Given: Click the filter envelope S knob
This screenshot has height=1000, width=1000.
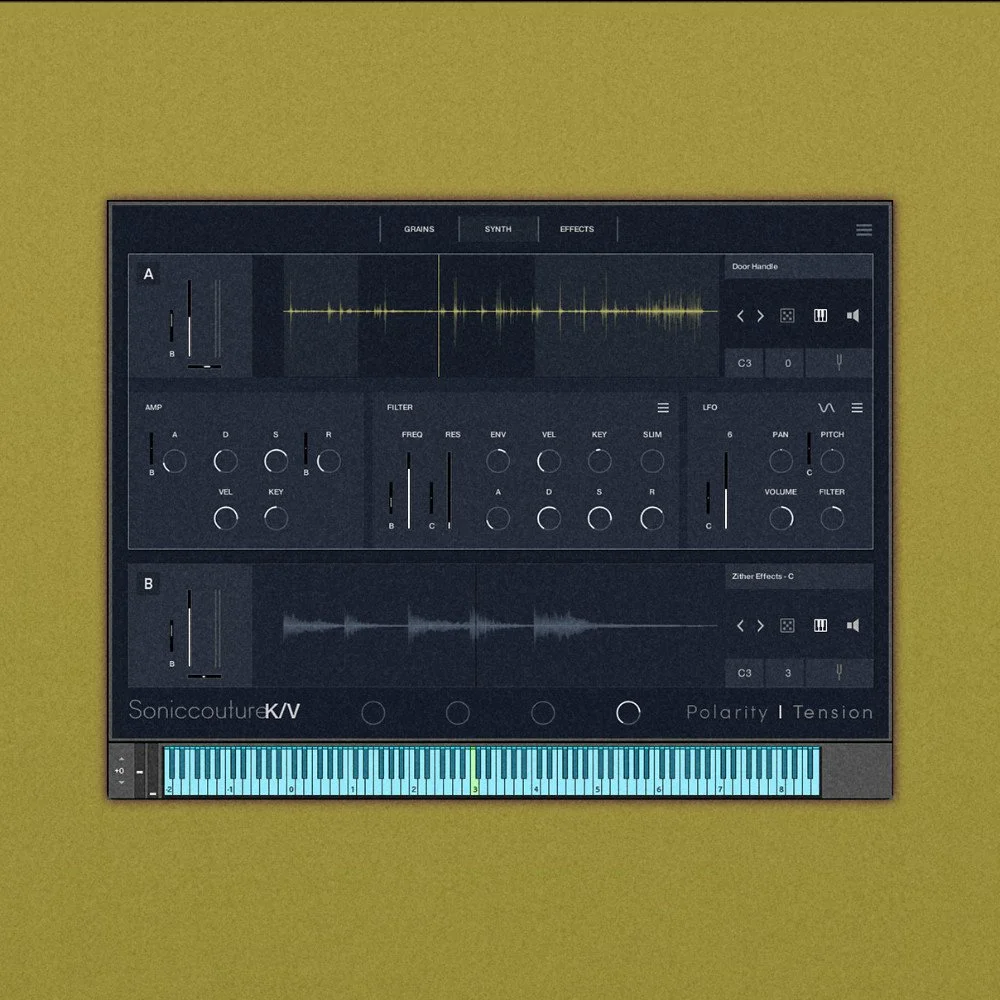Looking at the screenshot, I should 599,518.
